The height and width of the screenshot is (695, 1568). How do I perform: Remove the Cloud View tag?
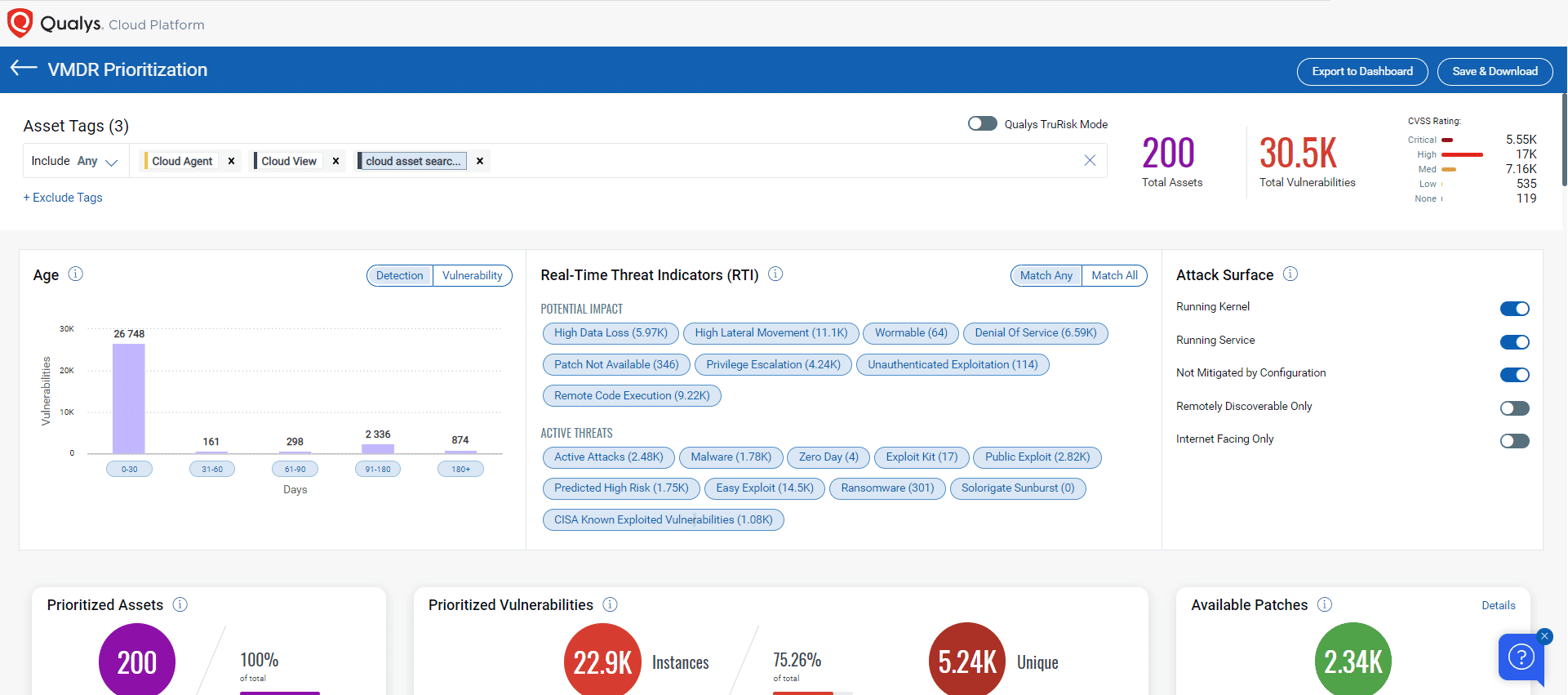tap(335, 161)
